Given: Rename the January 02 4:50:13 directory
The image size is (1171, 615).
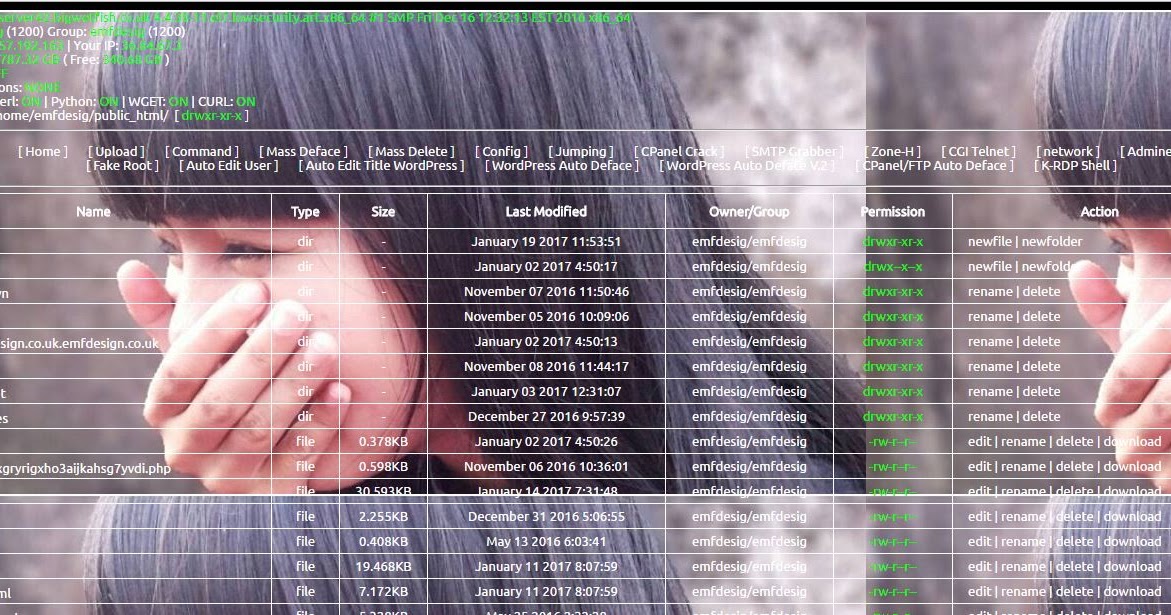Looking at the screenshot, I should click(990, 342).
